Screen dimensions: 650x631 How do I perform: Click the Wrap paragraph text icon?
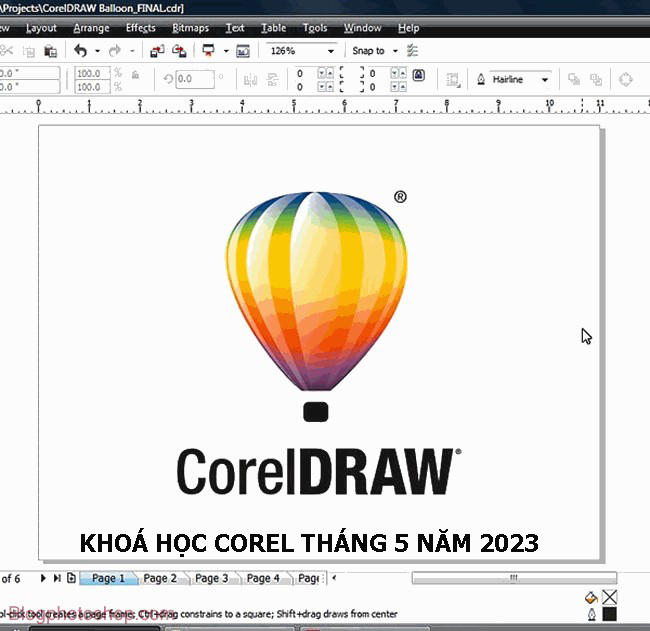453,80
